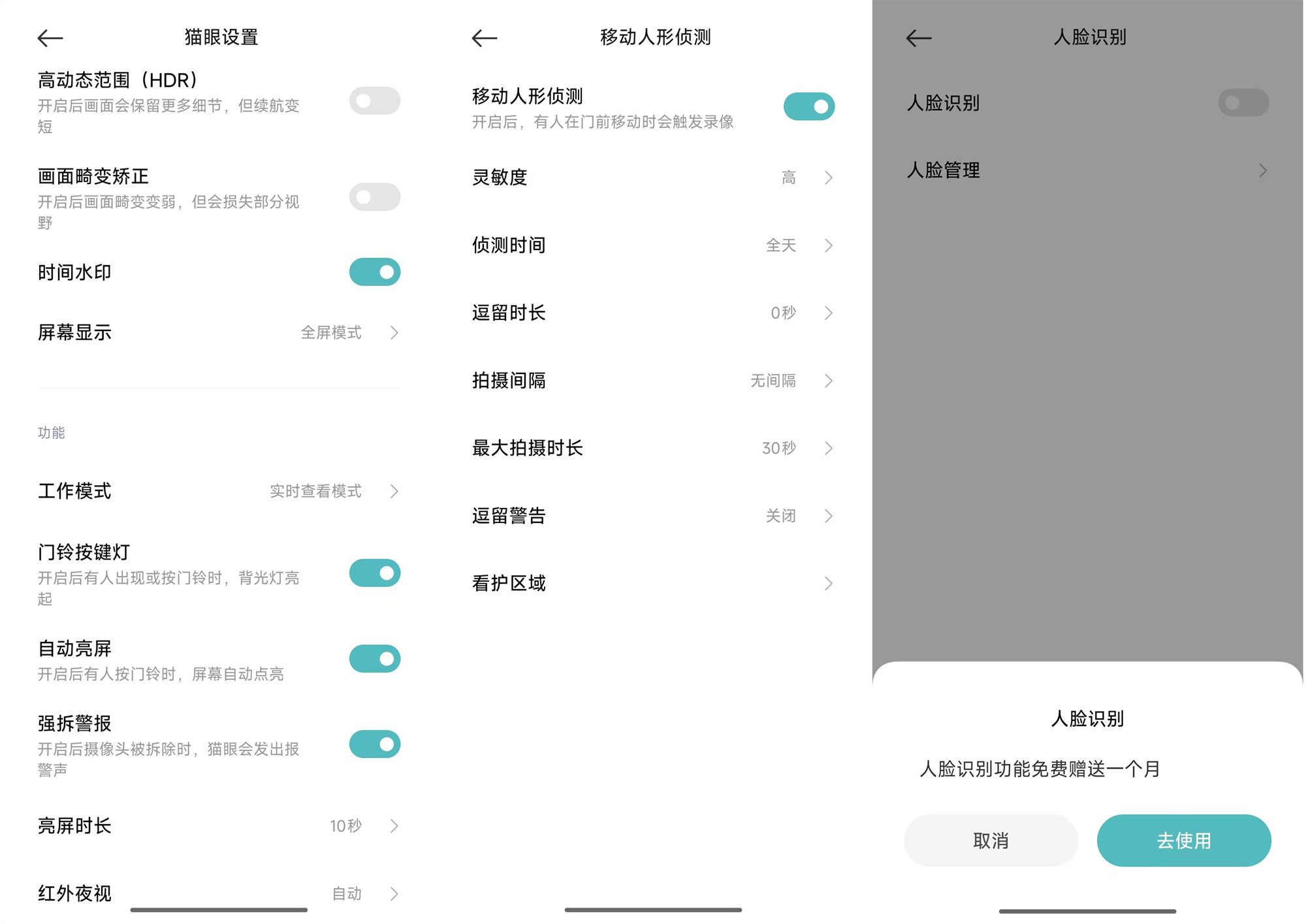Toggle 人脸识别 switch on face screen
Screen dimensions: 1306x924
[1243, 103]
